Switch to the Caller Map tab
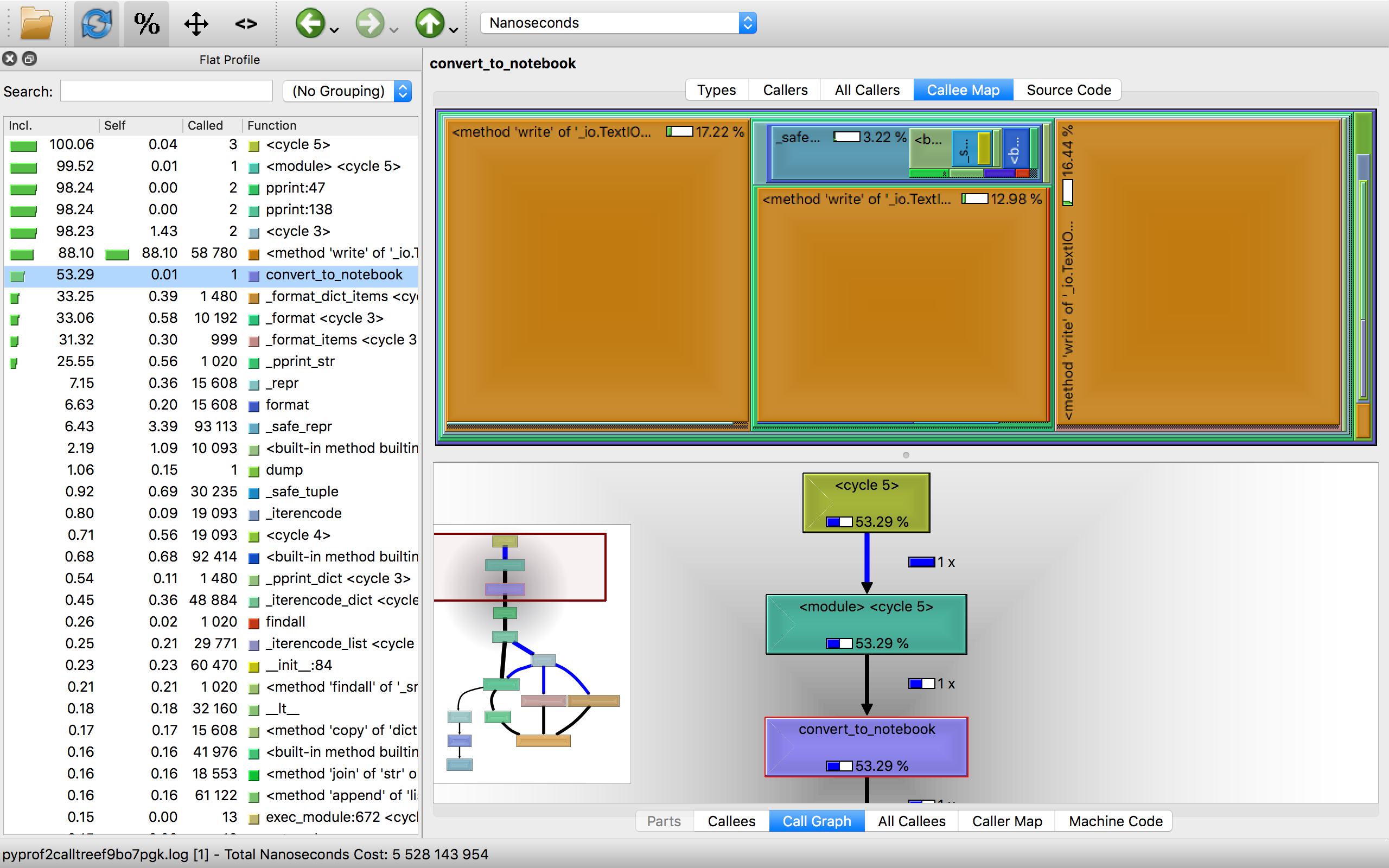Screen dimensions: 1389x868 coord(1006,821)
